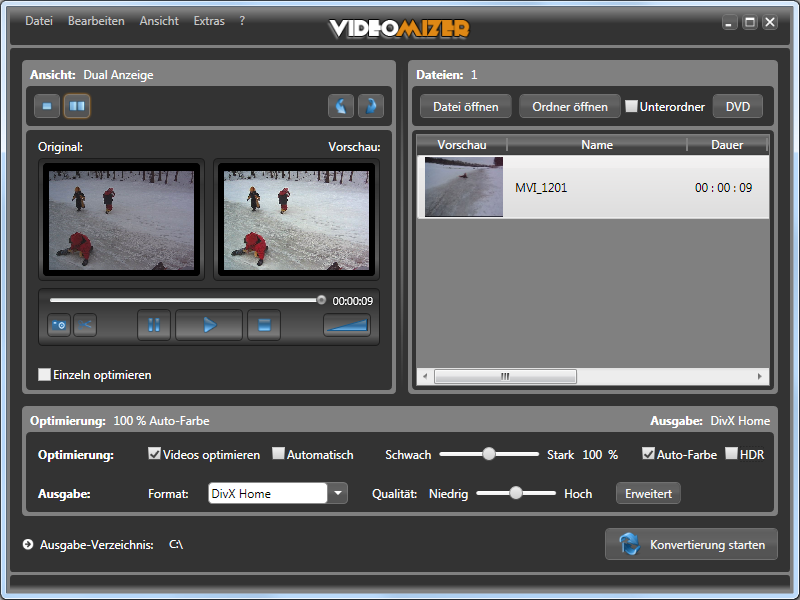This screenshot has width=800, height=600.
Task: Click the scissors cut icon
Action: click(85, 325)
